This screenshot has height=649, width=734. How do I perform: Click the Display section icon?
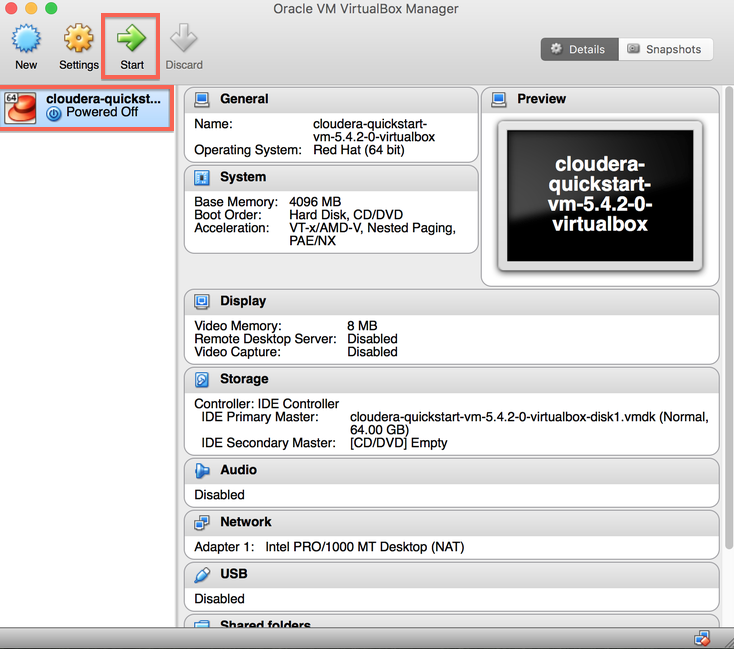click(202, 302)
